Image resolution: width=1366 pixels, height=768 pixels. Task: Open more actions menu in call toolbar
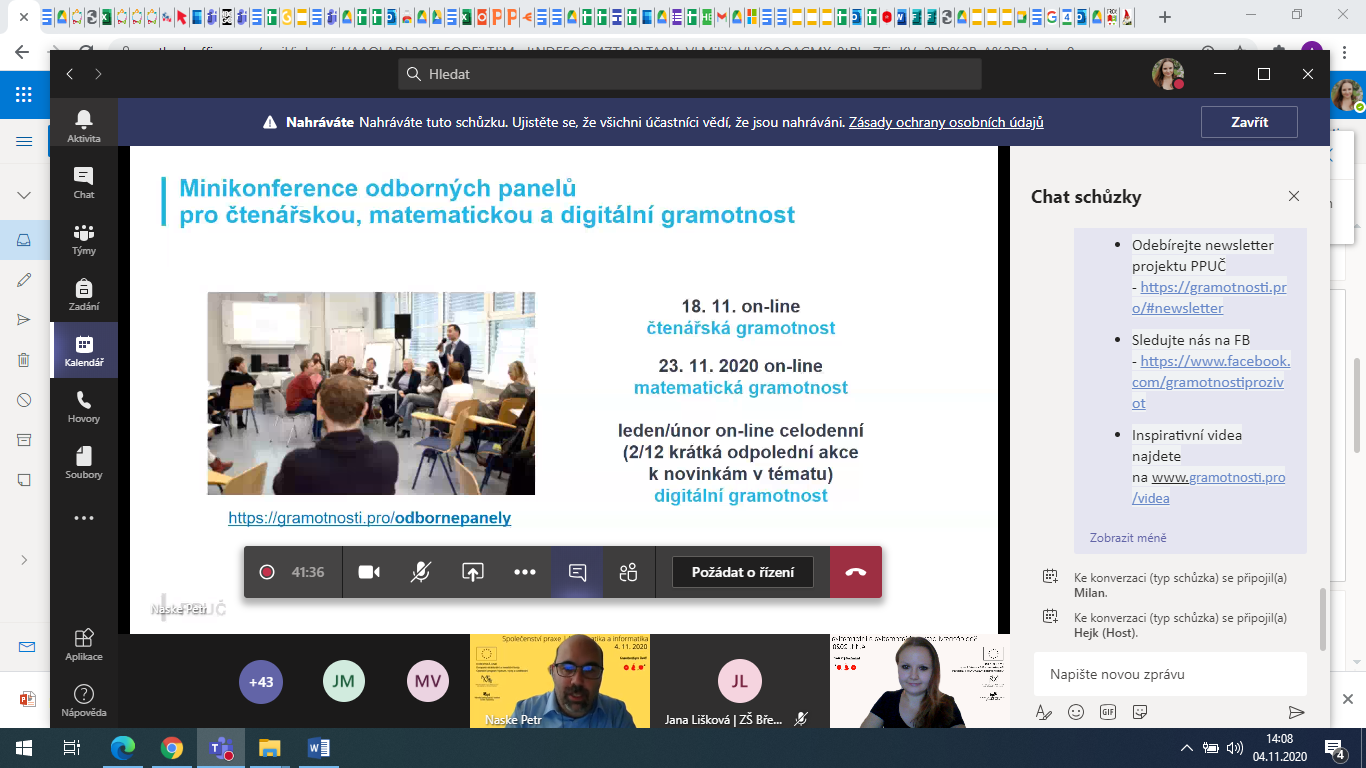(x=525, y=572)
